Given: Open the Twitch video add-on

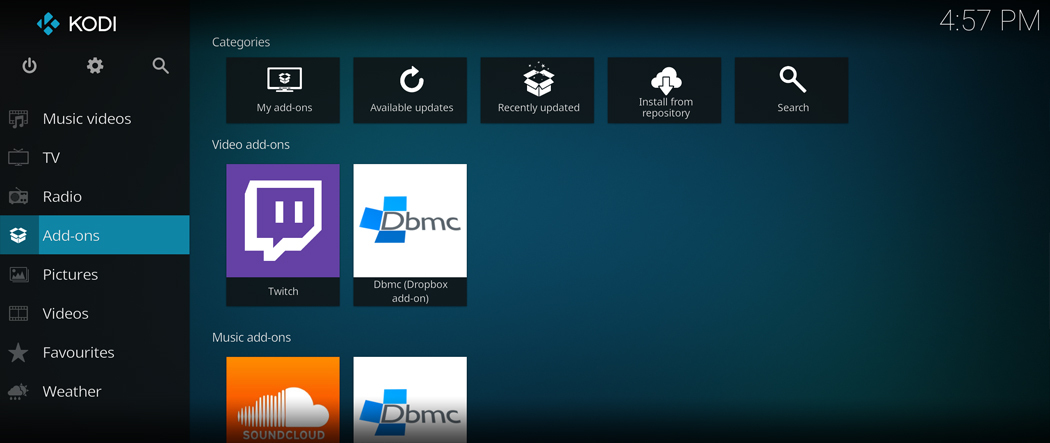Looking at the screenshot, I should (x=283, y=235).
